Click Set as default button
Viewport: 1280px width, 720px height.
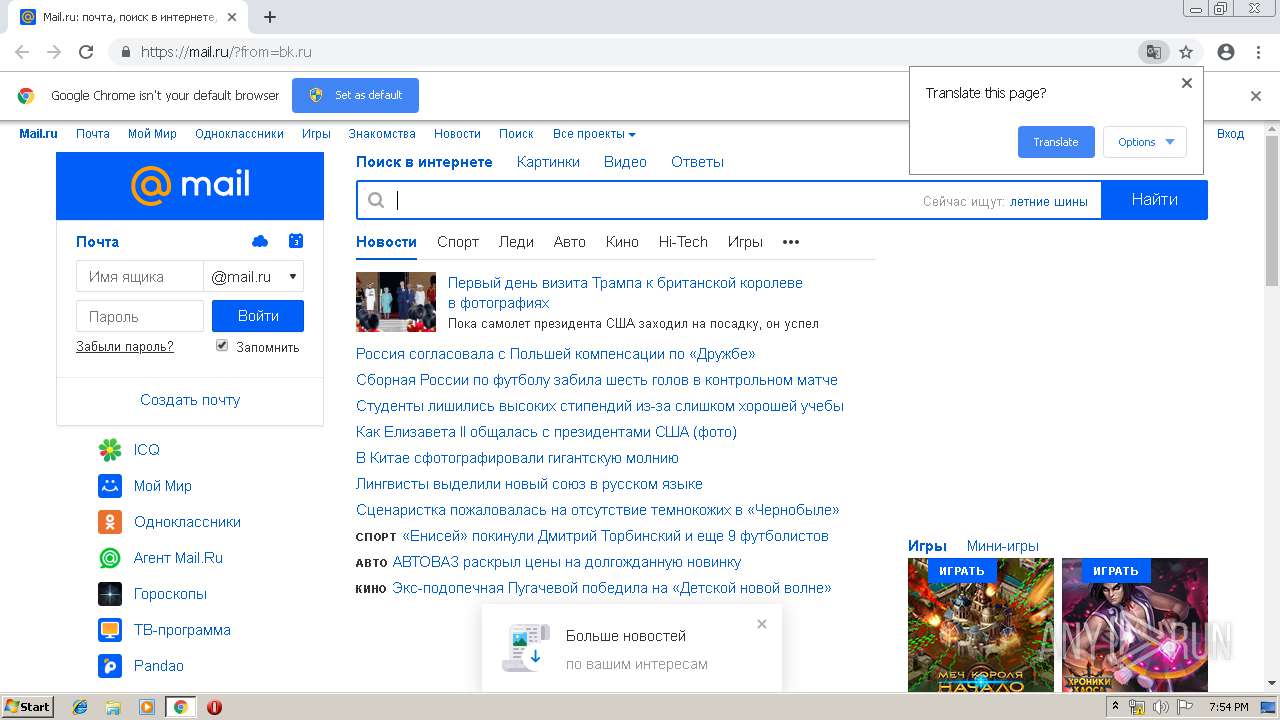pyautogui.click(x=355, y=96)
